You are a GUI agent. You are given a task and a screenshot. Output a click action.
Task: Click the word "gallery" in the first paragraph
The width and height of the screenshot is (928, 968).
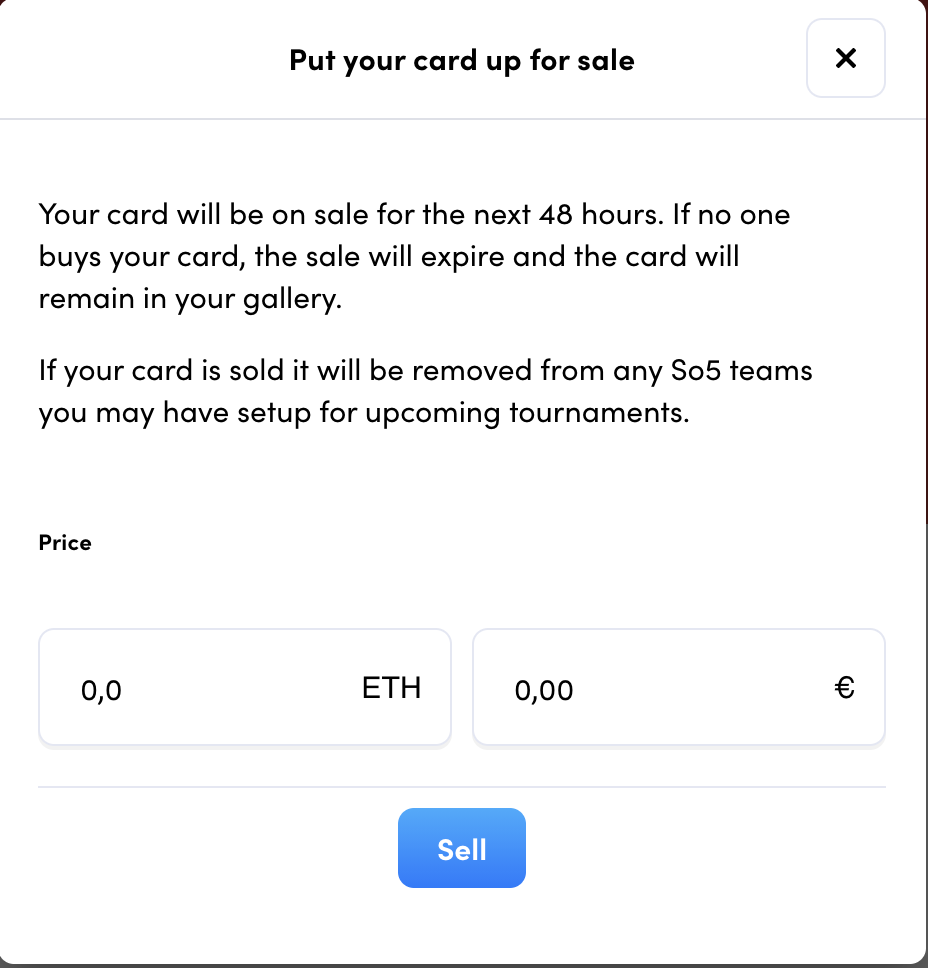click(290, 299)
